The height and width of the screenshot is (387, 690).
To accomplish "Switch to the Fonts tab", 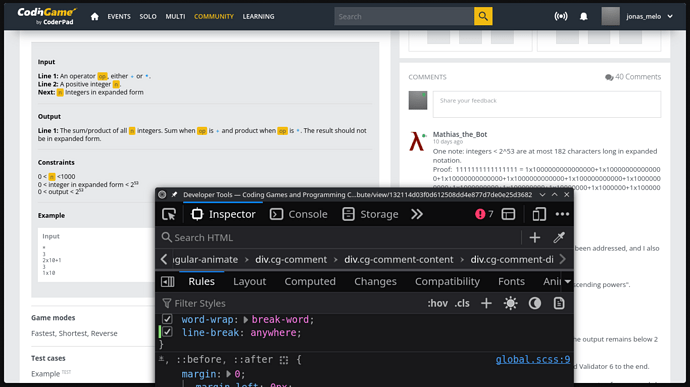I will pos(511,282).
